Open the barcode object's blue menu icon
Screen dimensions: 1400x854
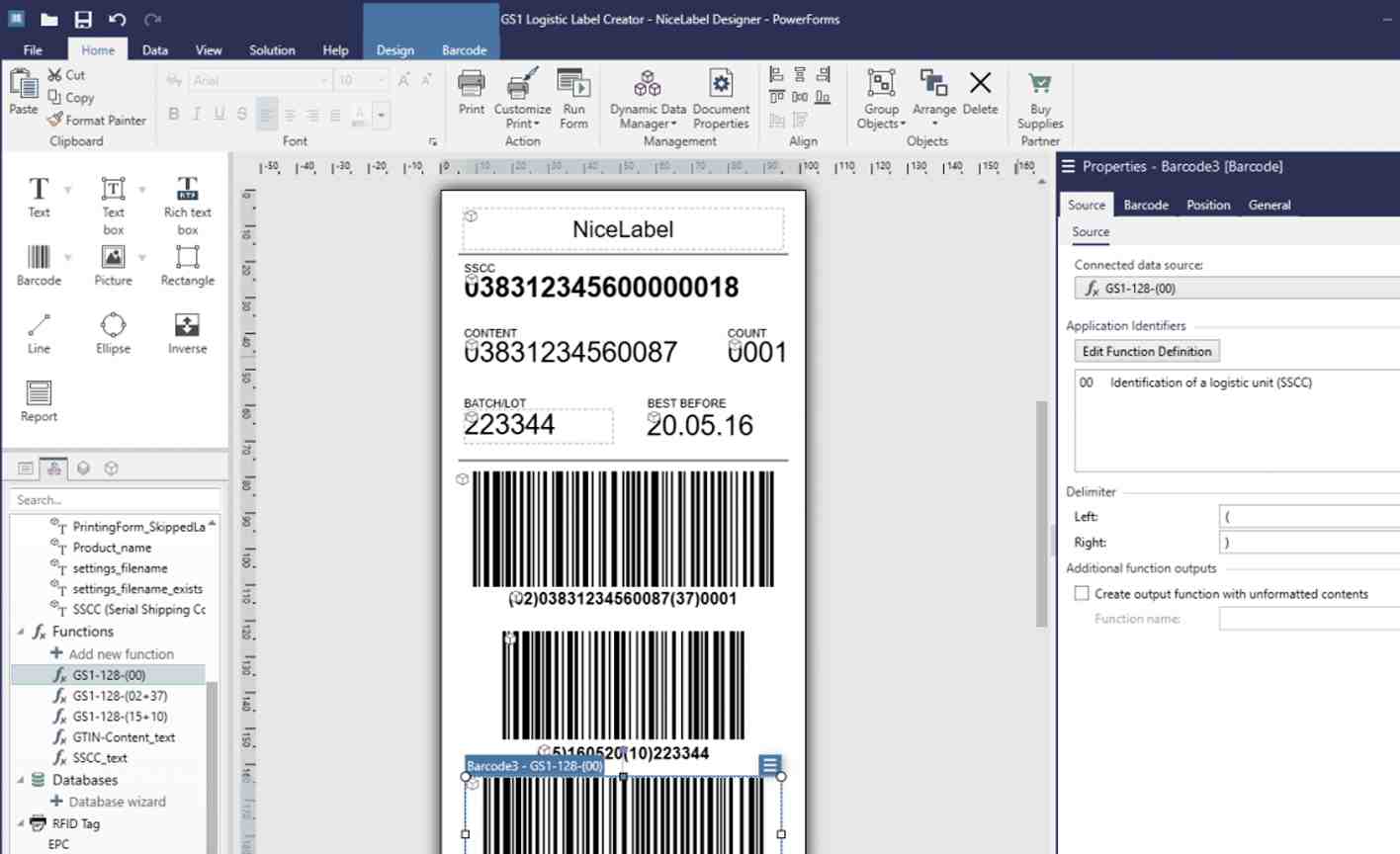pos(769,764)
